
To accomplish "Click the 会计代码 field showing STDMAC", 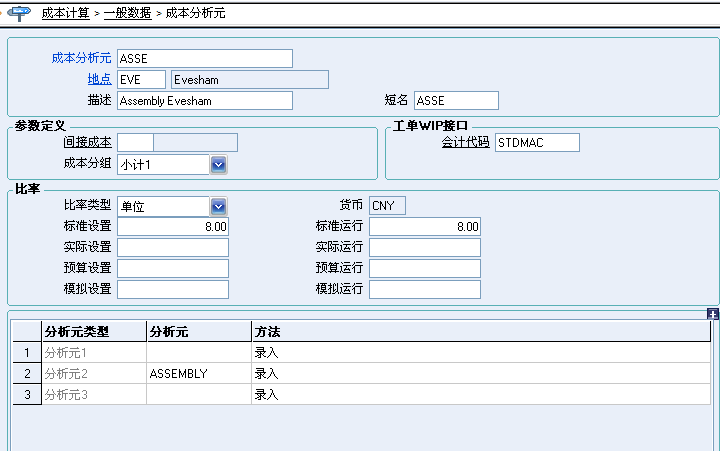I will (537, 142).
